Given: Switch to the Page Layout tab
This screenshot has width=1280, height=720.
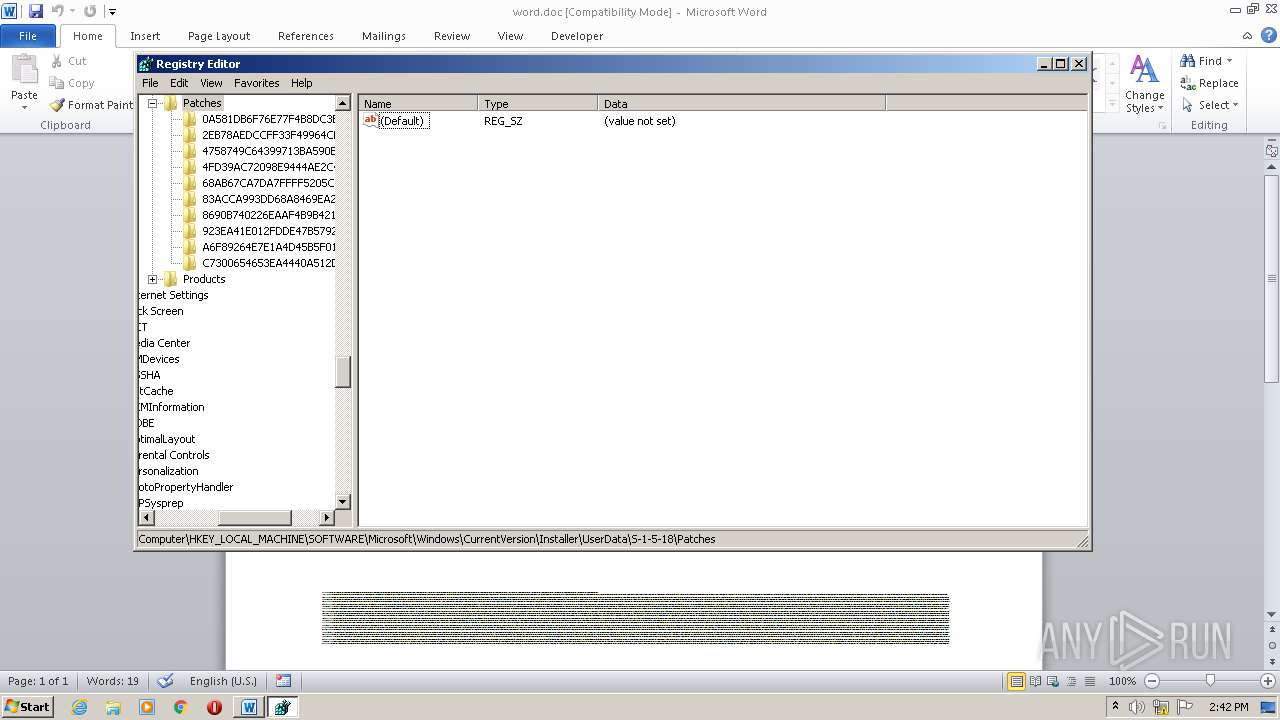Looking at the screenshot, I should click(219, 36).
